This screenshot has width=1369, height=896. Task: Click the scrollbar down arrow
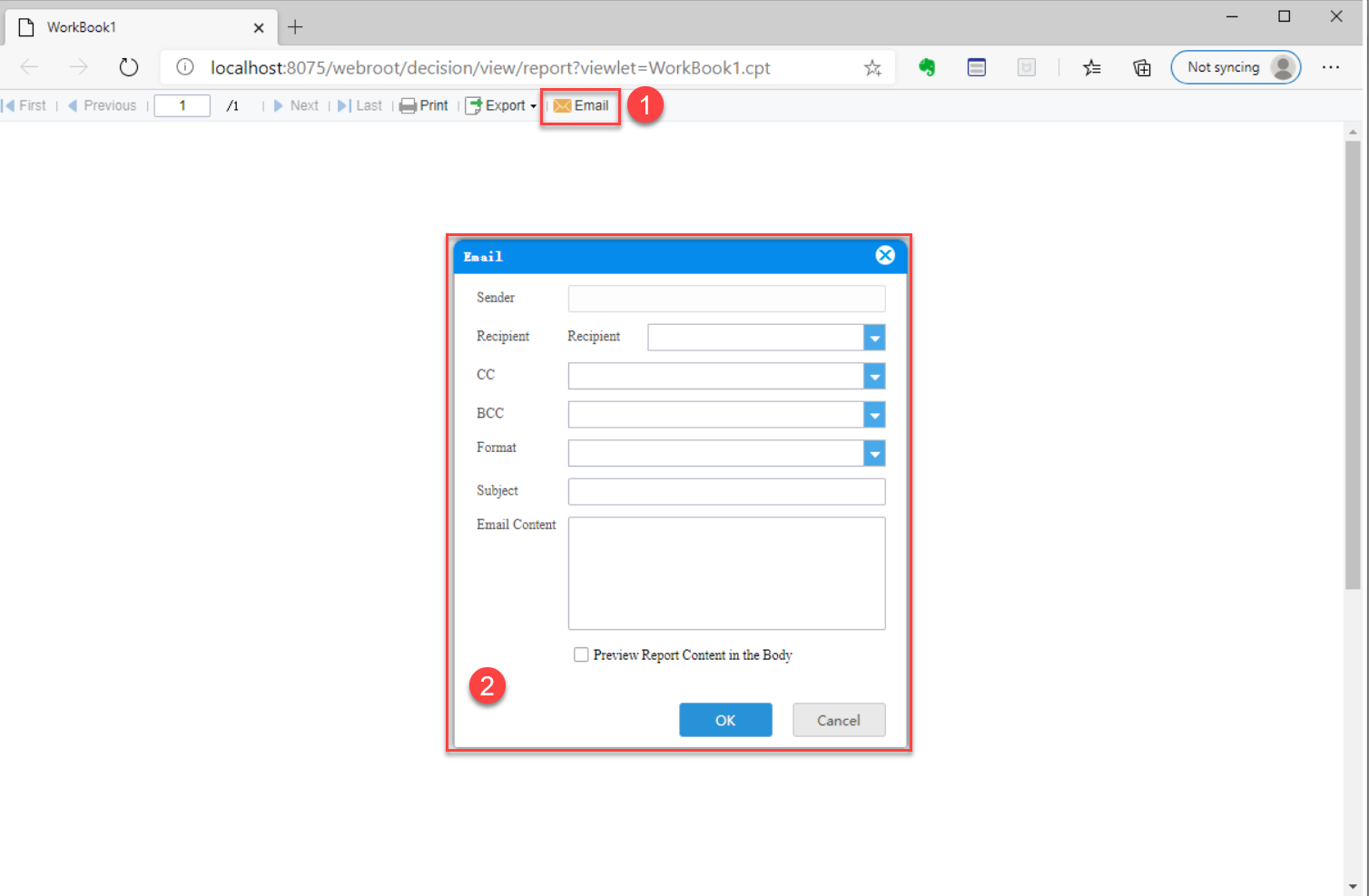(x=1353, y=886)
